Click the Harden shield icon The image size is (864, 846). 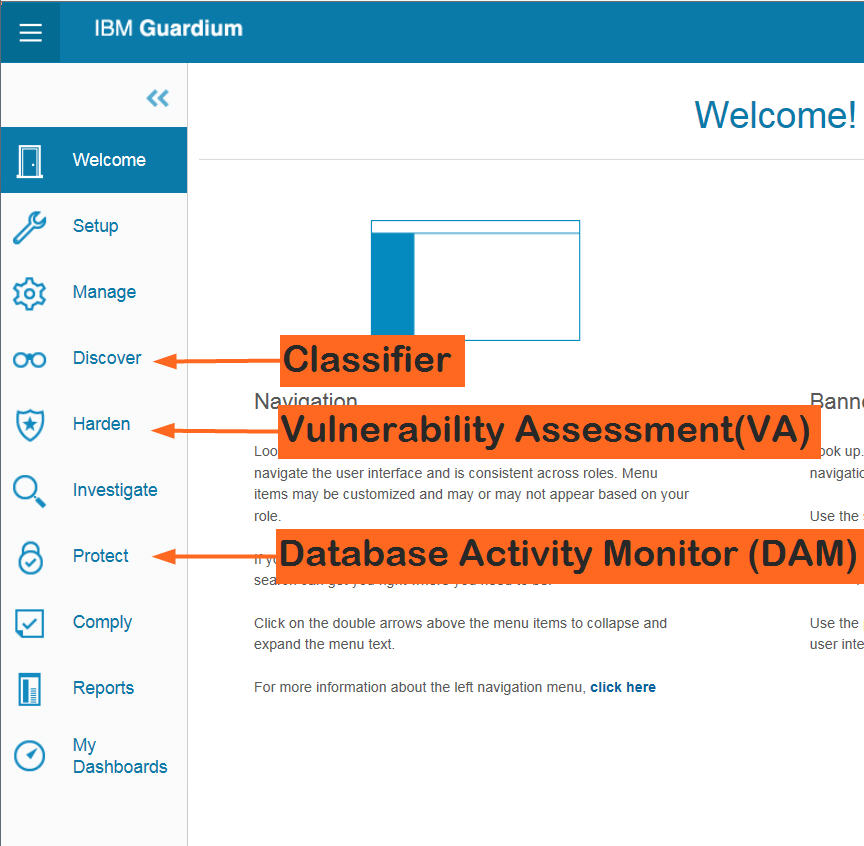30,425
